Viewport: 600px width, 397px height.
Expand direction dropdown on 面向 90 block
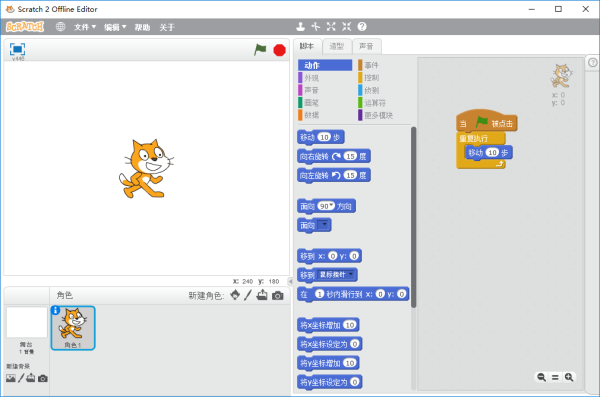332,206
